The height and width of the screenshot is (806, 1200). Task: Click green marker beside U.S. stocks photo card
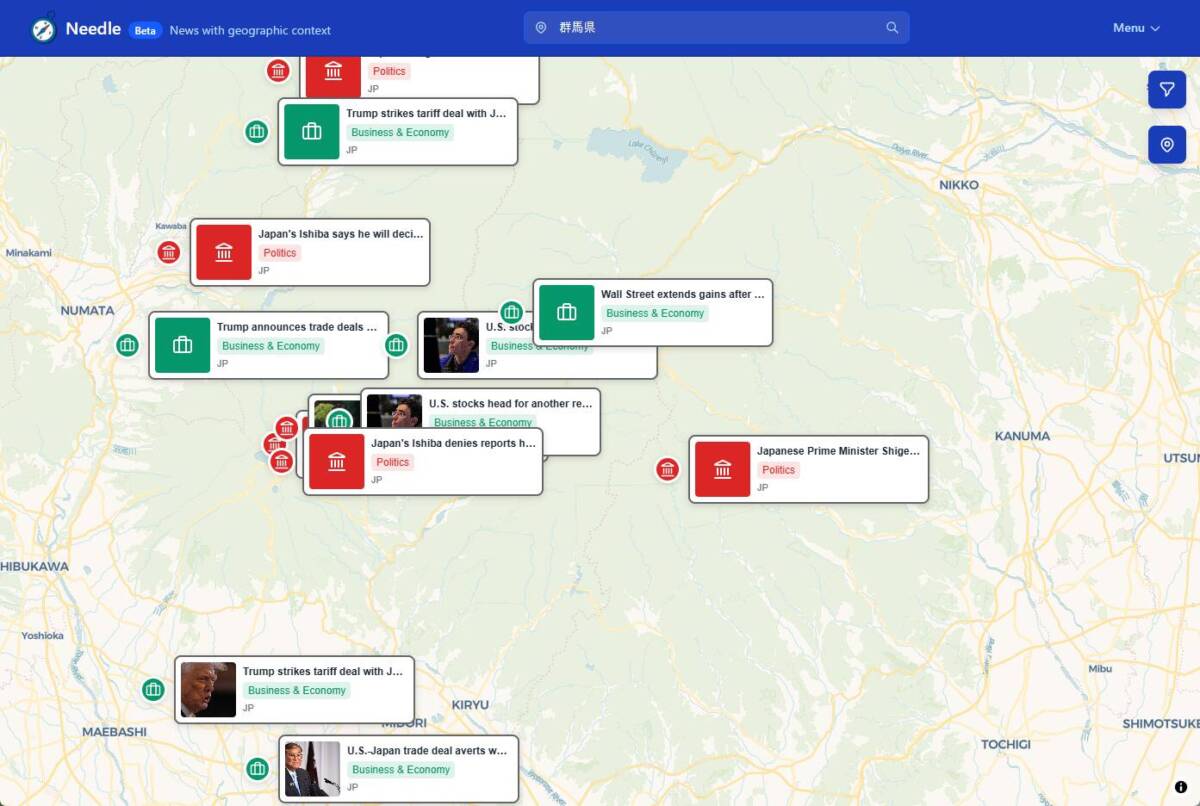pos(396,345)
